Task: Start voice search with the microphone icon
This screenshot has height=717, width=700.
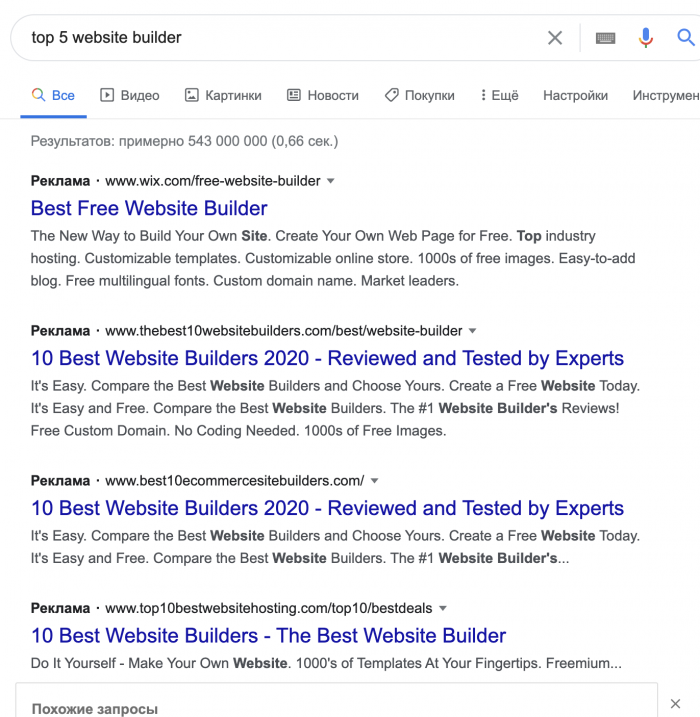Action: [x=646, y=37]
